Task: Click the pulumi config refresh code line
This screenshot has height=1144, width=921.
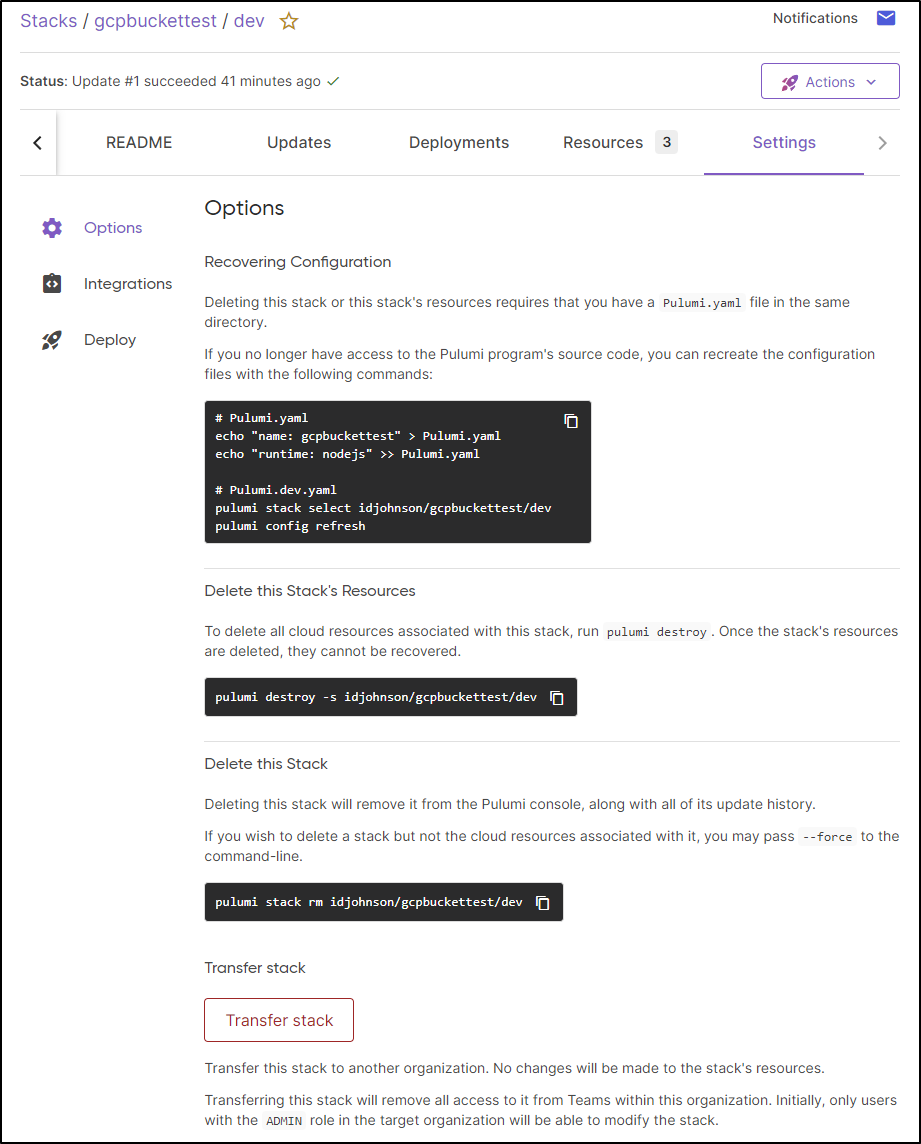Action: click(290, 526)
